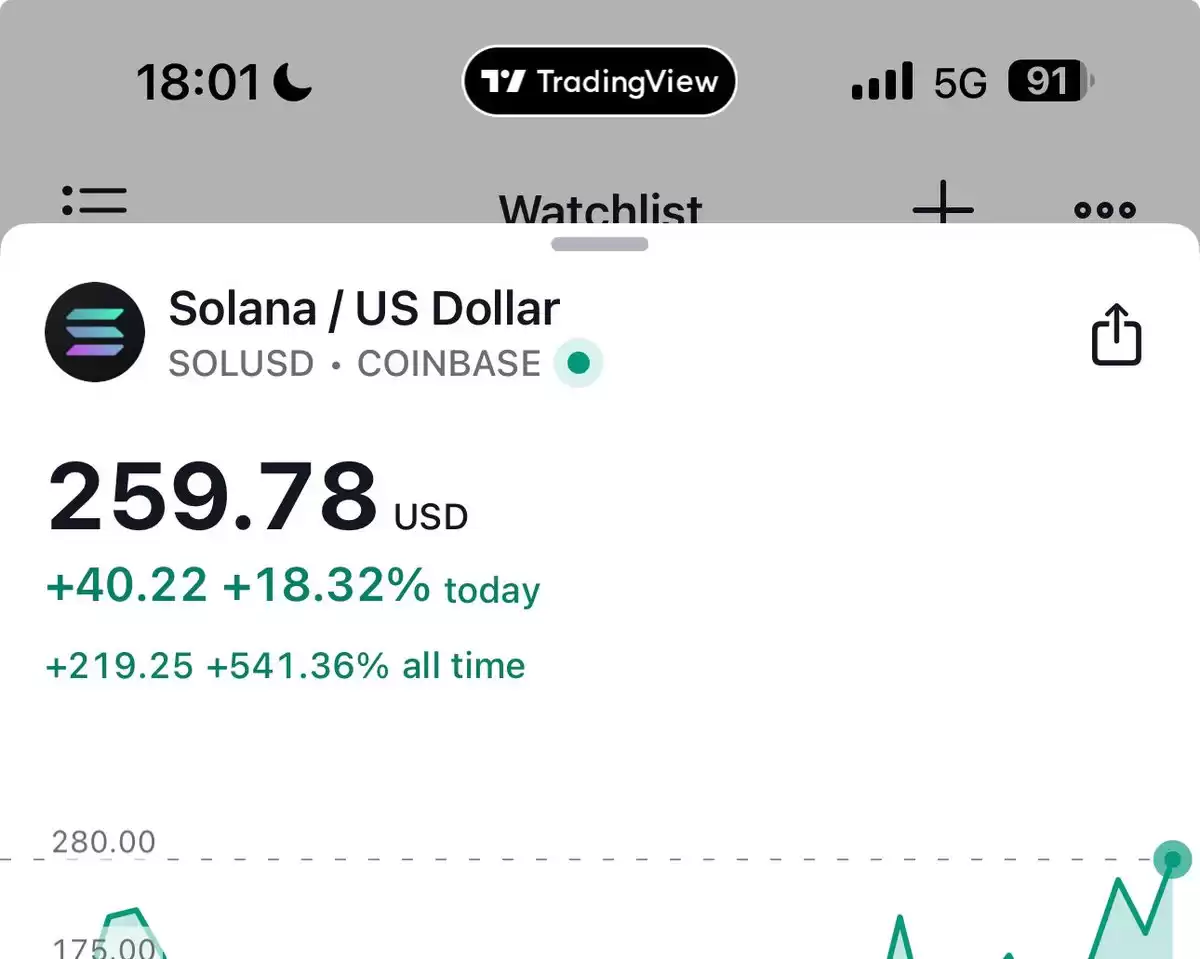1200x959 pixels.
Task: Tap the 259.78 USD price
Action: tap(258, 496)
